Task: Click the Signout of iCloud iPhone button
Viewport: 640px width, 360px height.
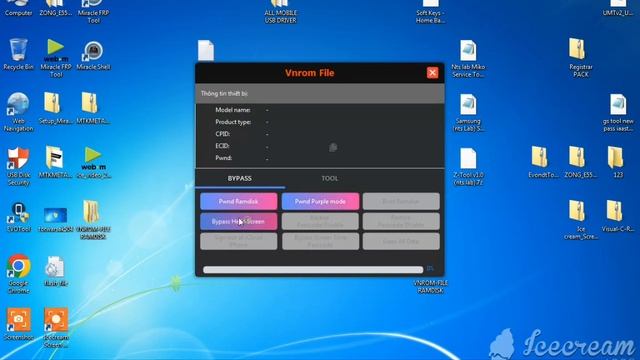Action: coord(239,241)
